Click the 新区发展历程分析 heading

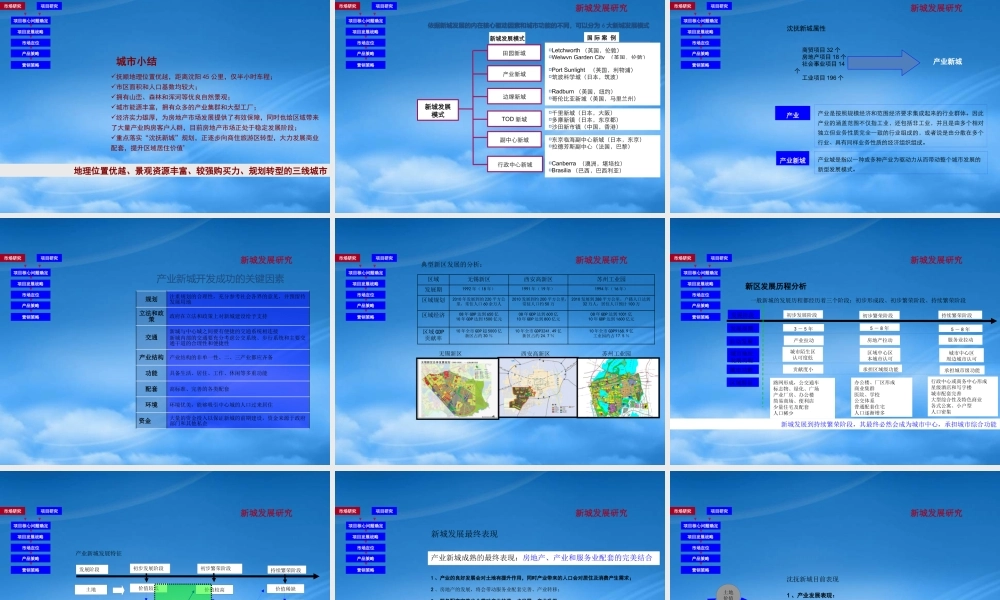coord(776,286)
